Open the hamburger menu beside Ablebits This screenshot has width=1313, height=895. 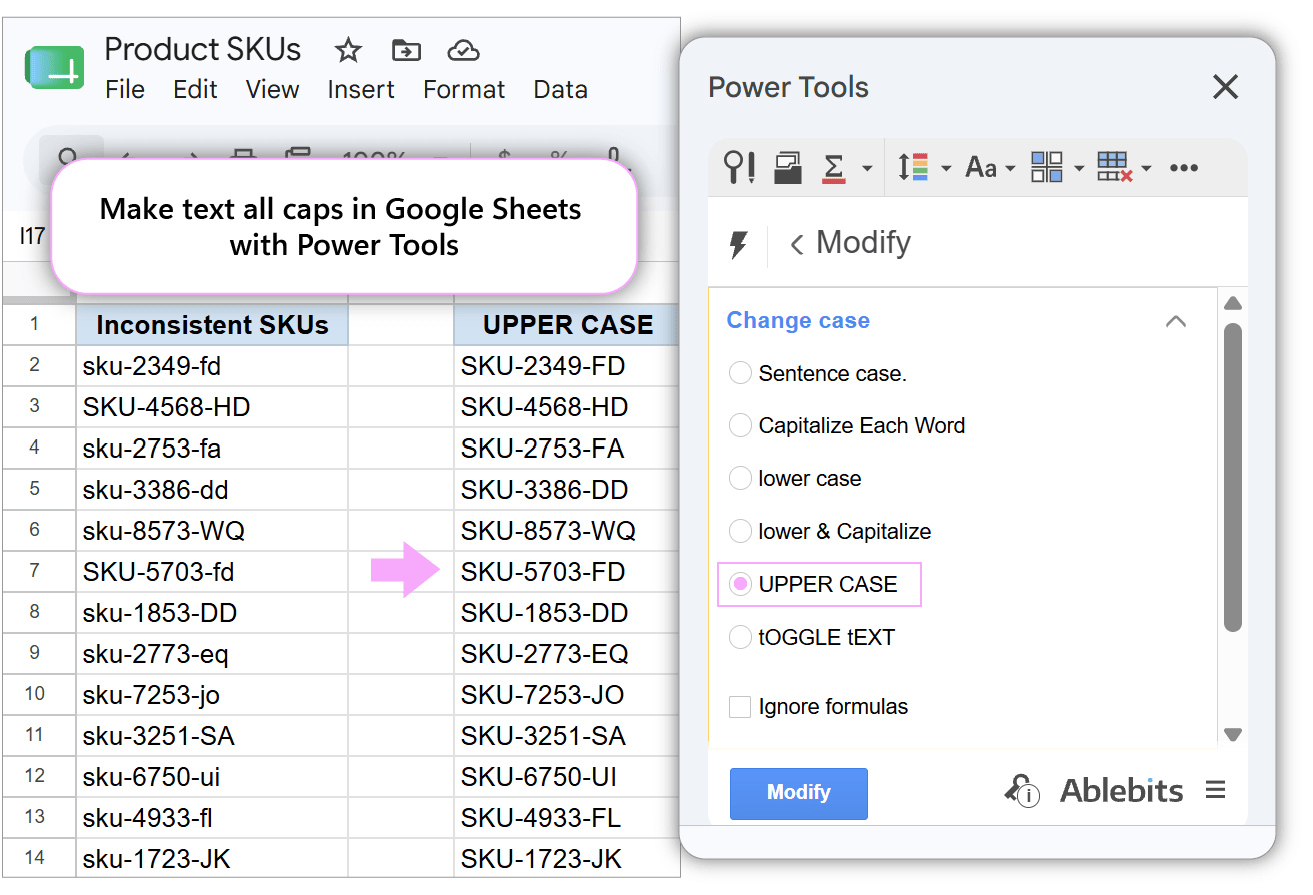pyautogui.click(x=1216, y=790)
